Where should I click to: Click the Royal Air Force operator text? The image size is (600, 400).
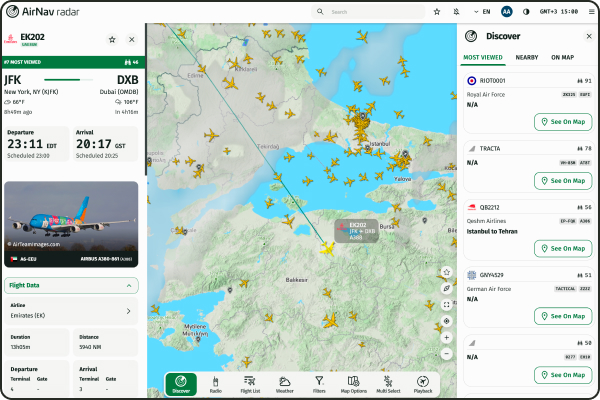486,95
